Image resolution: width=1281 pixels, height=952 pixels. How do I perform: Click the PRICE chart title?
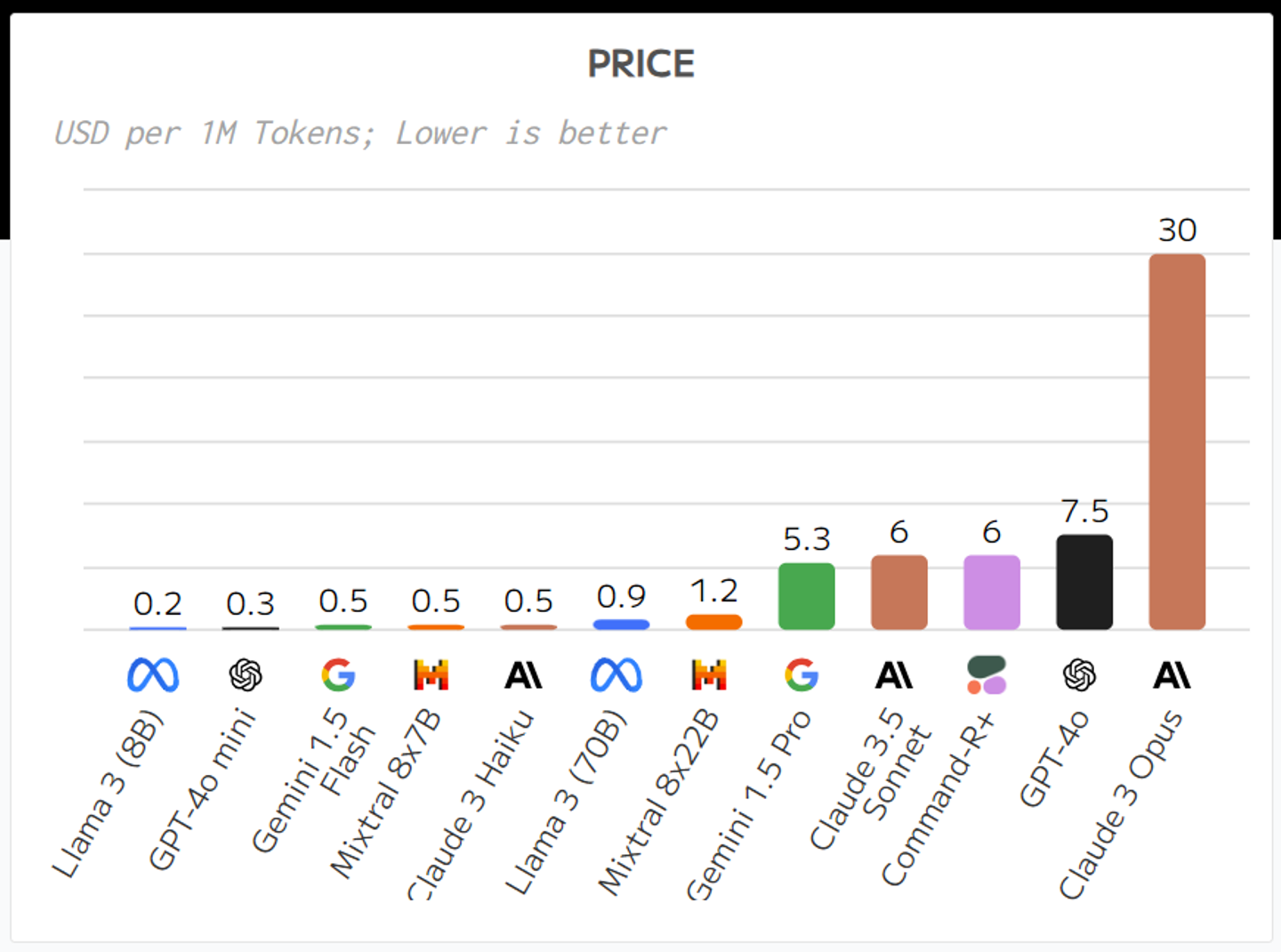pyautogui.click(x=640, y=64)
